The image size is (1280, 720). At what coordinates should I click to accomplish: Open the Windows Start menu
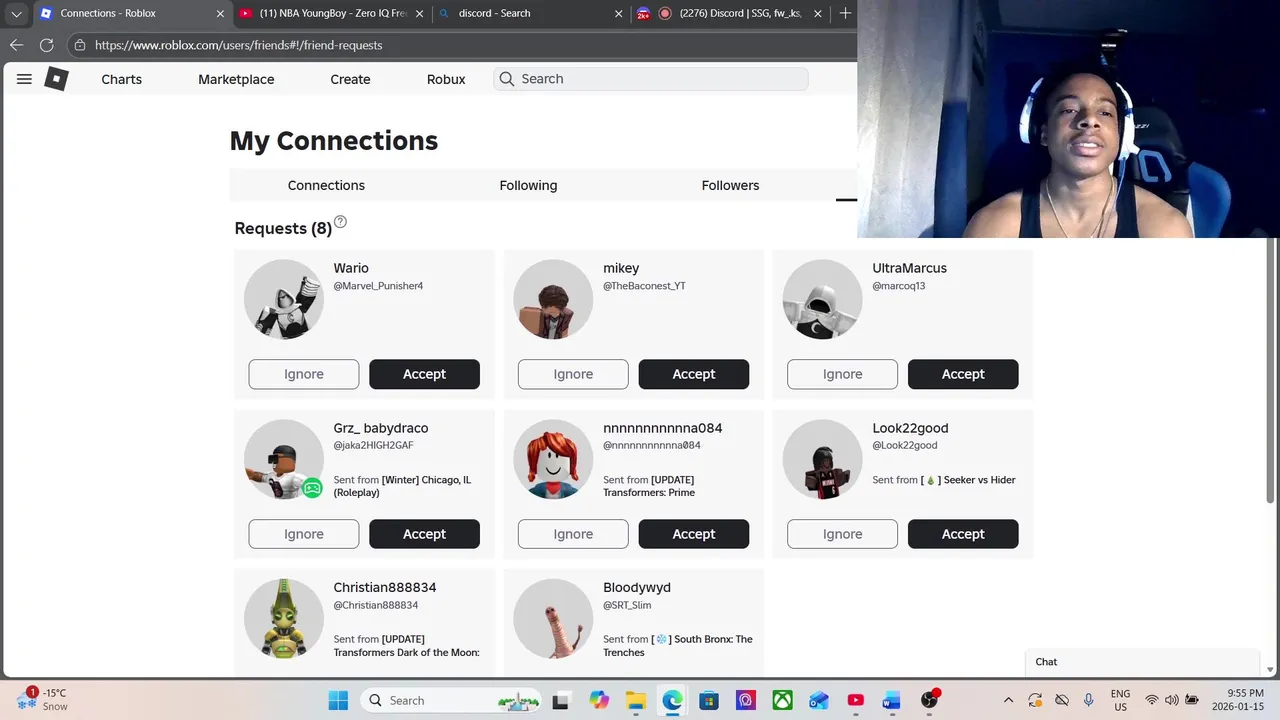(x=338, y=700)
